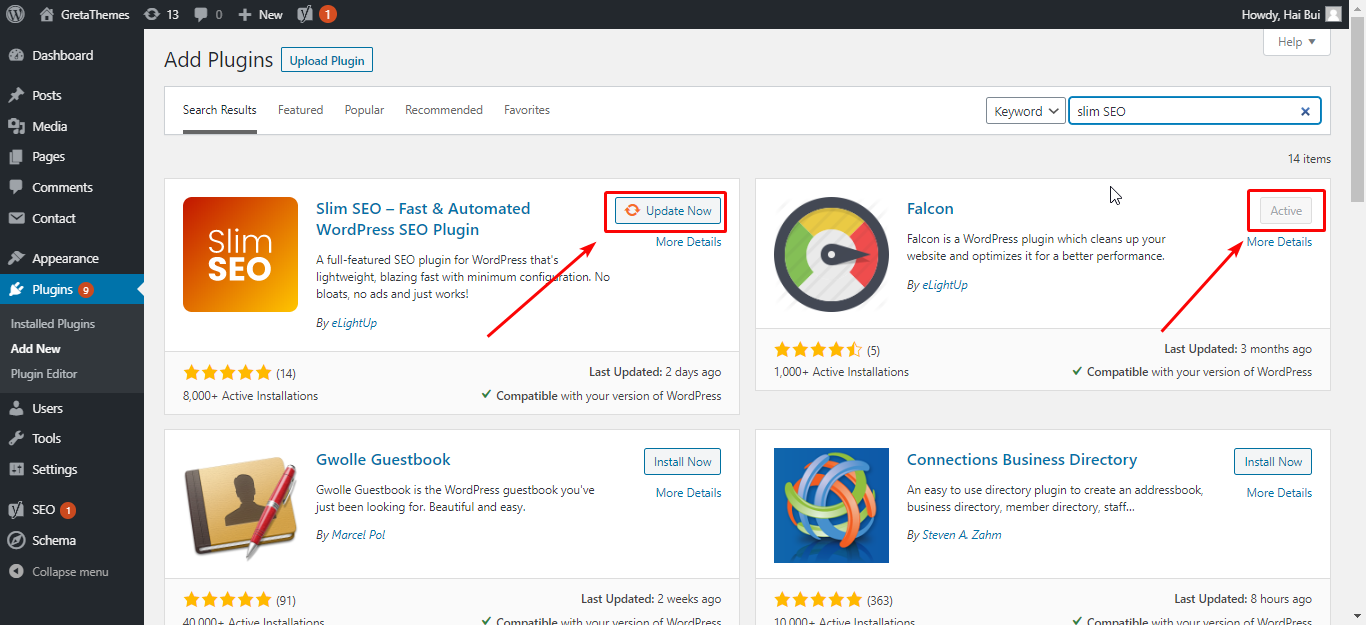1366x625 pixels.
Task: Open the Slim SEO plugin title
Action: 423,219
